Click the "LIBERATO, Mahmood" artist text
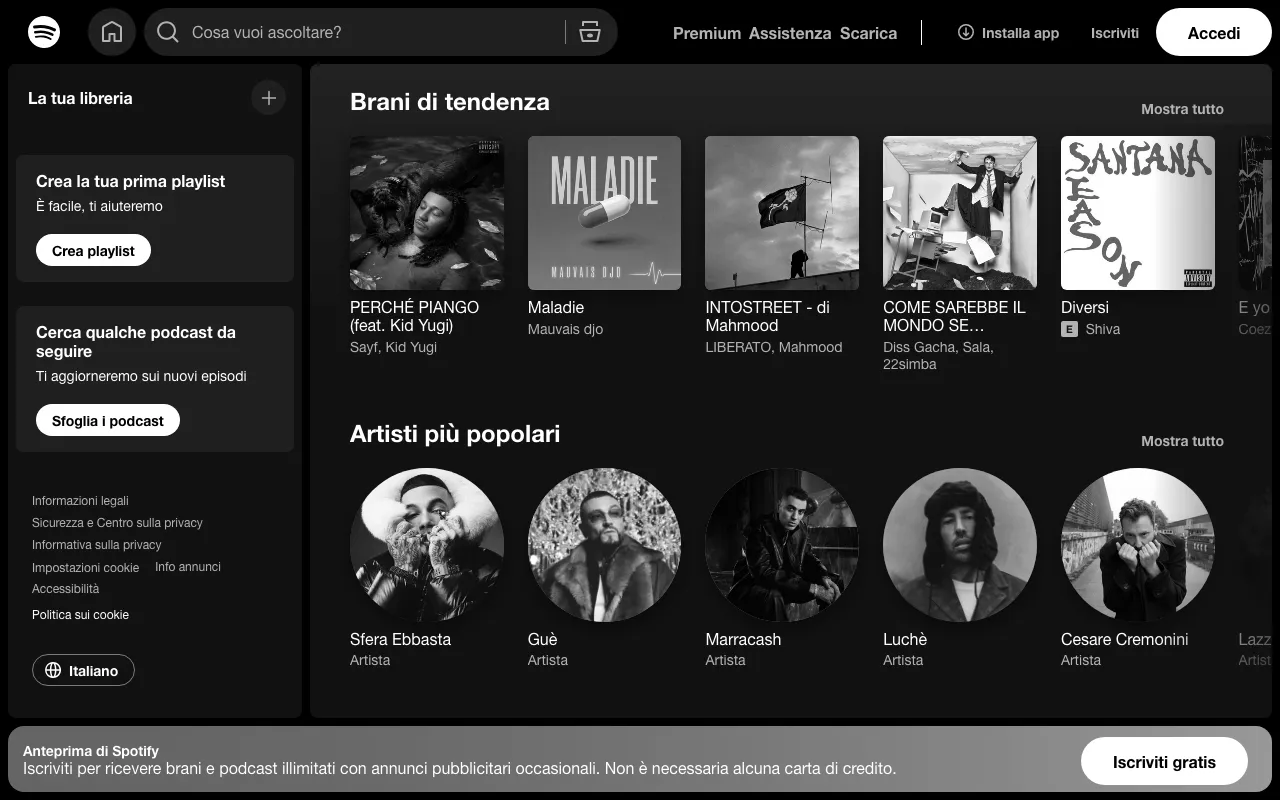1280x800 pixels. pyautogui.click(x=774, y=347)
